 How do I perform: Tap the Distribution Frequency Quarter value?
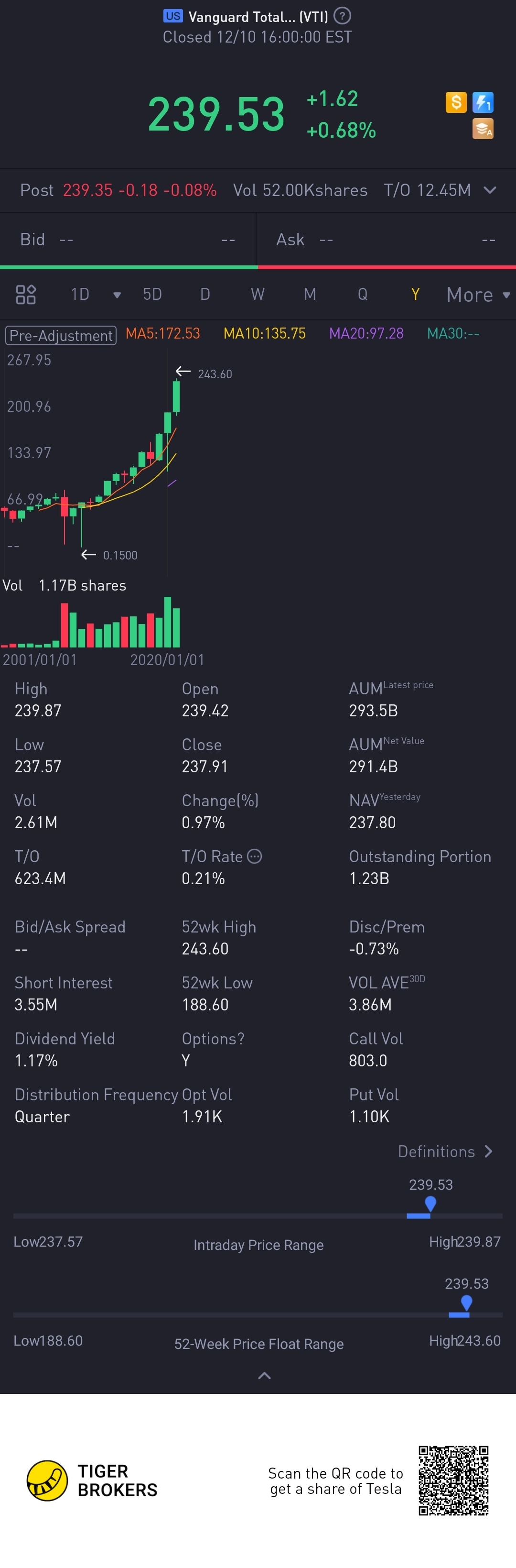point(42,1117)
